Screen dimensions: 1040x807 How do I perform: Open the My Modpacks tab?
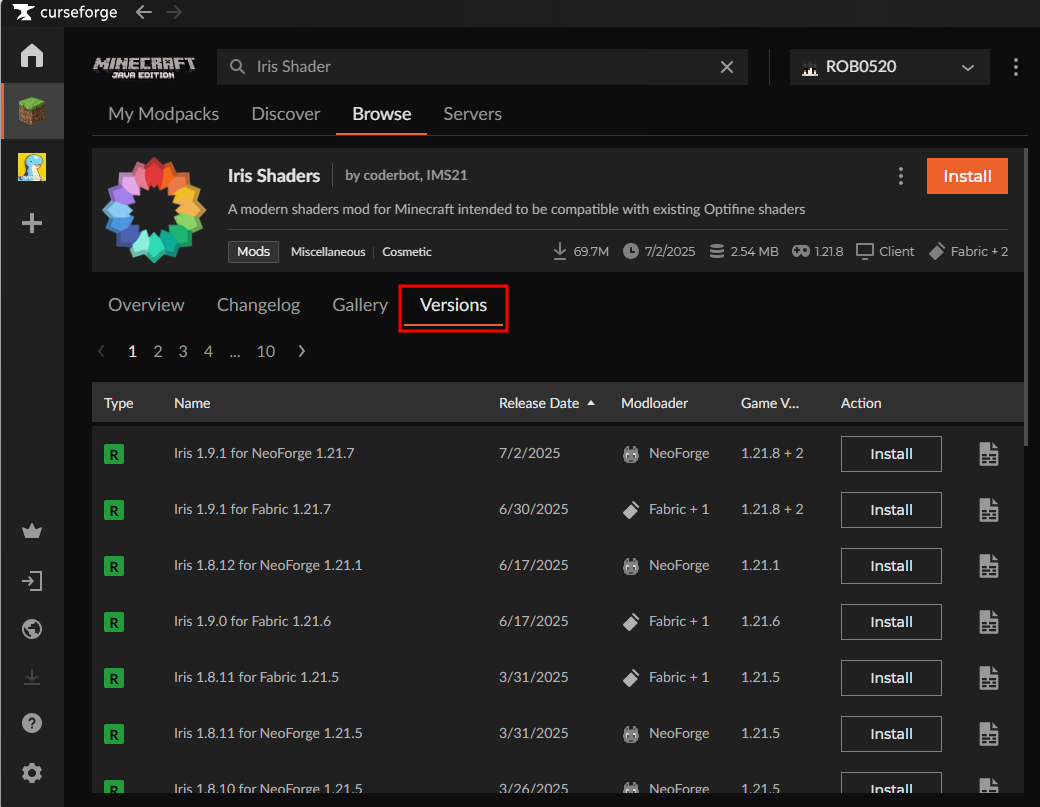163,114
